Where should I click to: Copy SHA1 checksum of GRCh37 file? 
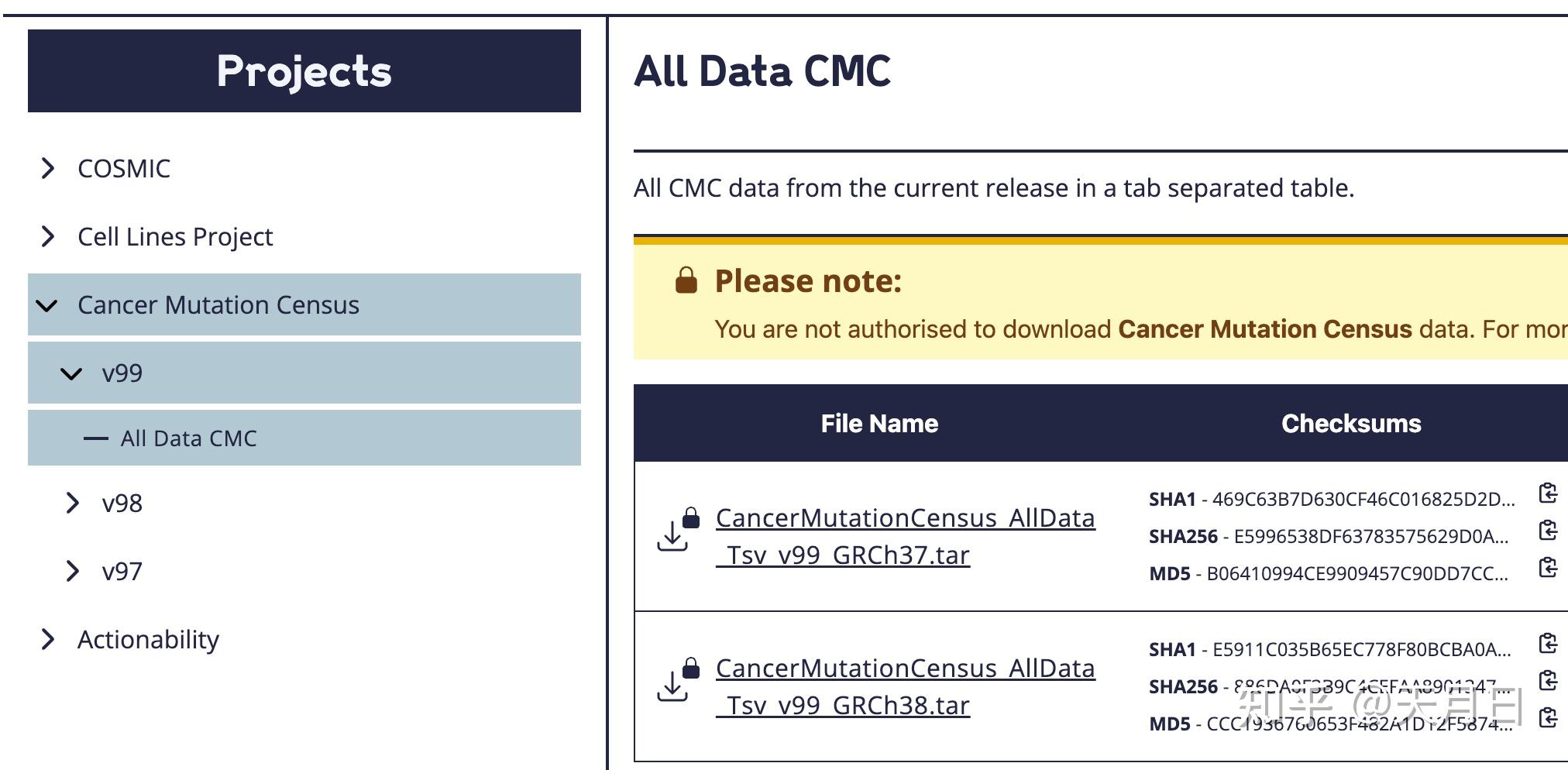(x=1547, y=493)
